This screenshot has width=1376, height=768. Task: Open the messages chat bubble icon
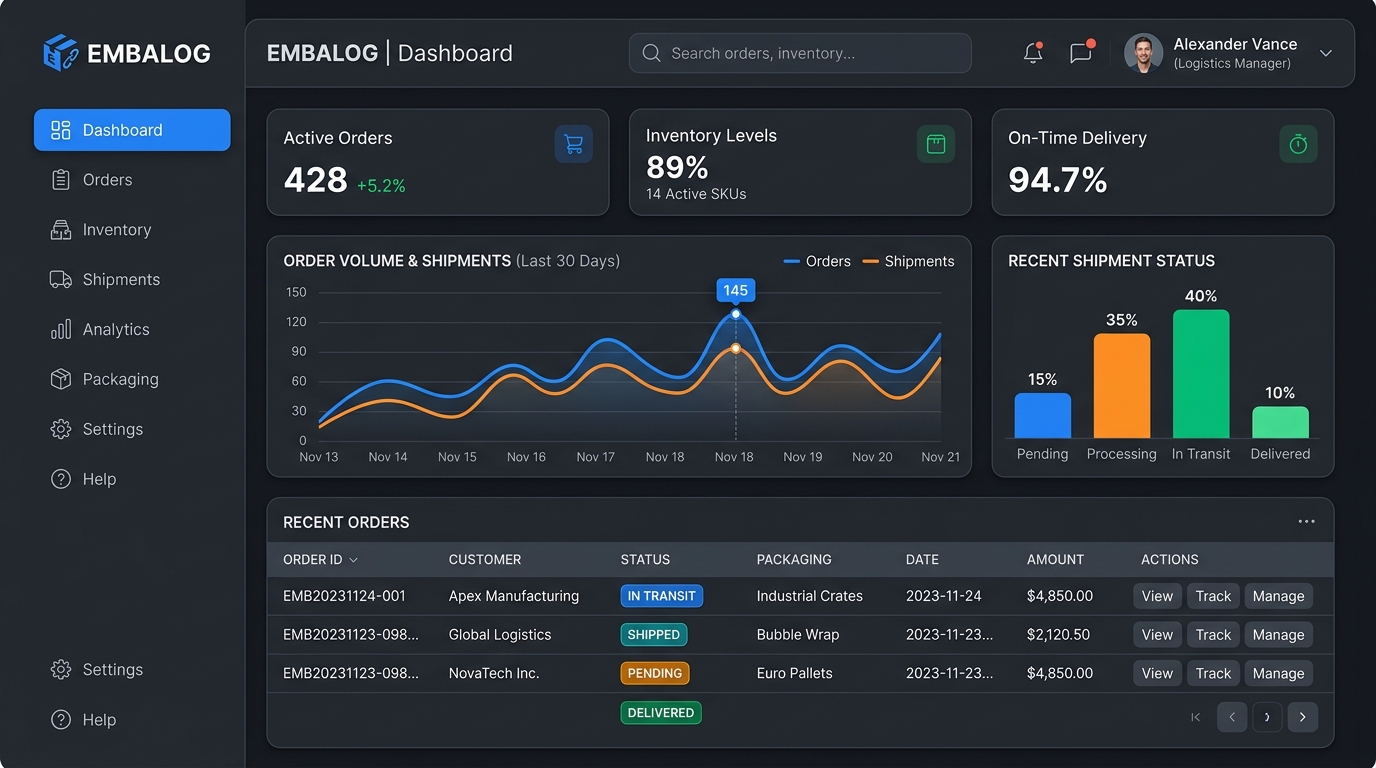point(1081,53)
